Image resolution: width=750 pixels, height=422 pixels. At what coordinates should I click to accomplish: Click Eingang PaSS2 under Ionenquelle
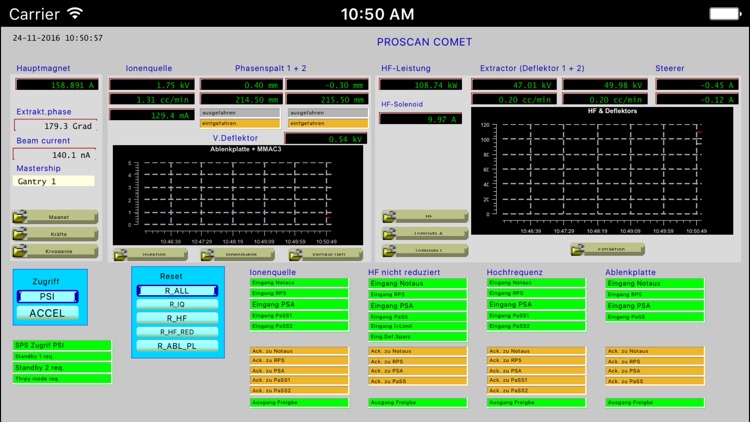coord(299,326)
